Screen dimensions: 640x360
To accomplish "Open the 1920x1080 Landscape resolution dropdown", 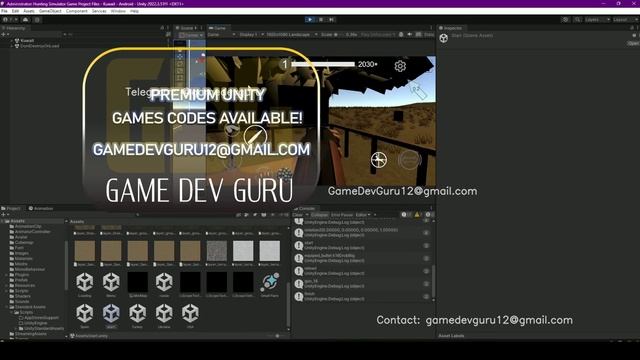I will [291, 35].
